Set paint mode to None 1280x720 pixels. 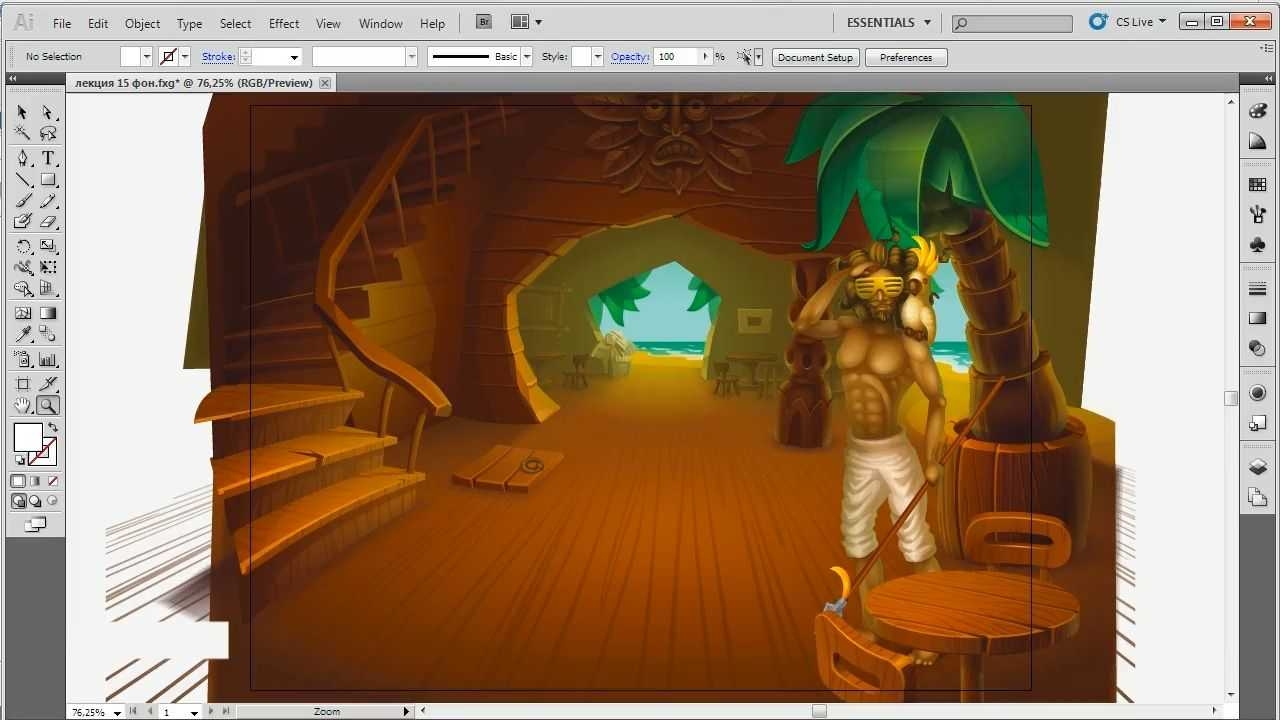coord(53,481)
